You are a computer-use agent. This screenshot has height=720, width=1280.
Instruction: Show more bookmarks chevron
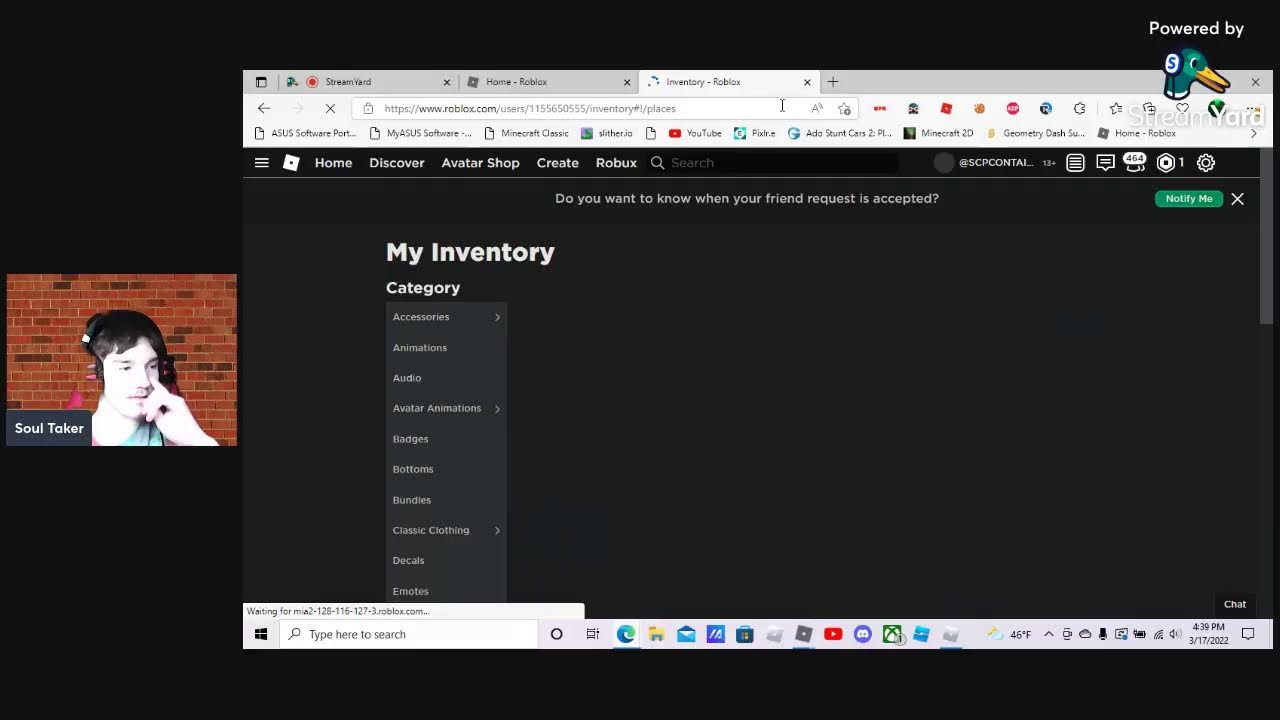(1254, 133)
